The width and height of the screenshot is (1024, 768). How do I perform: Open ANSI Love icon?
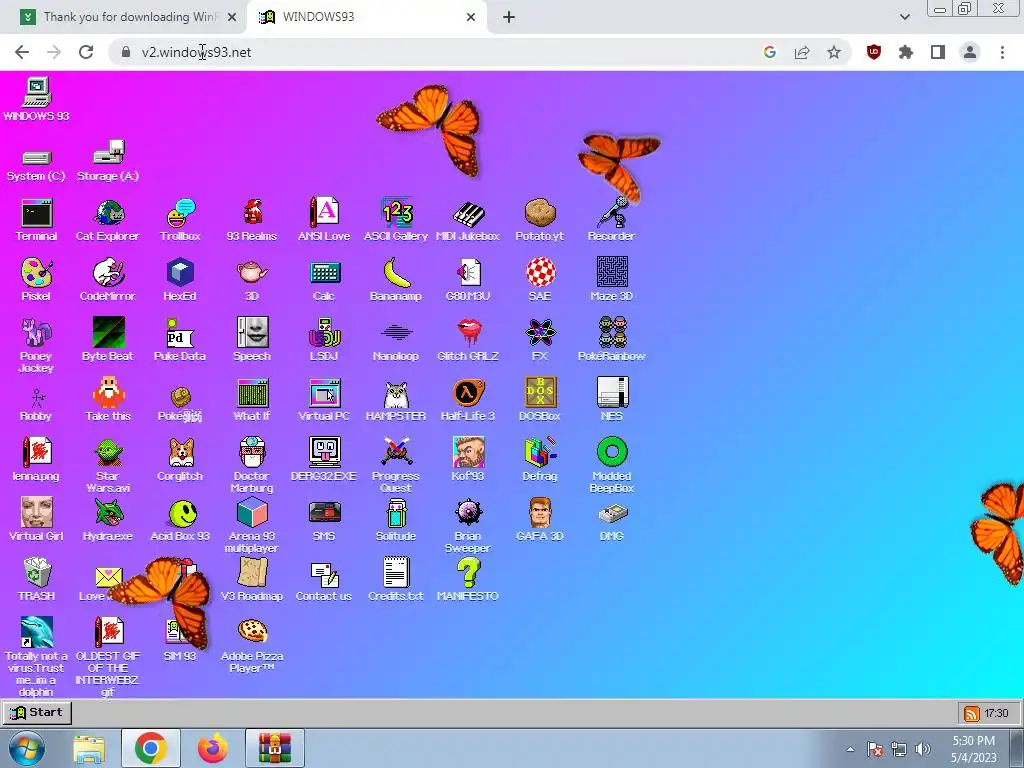324,220
